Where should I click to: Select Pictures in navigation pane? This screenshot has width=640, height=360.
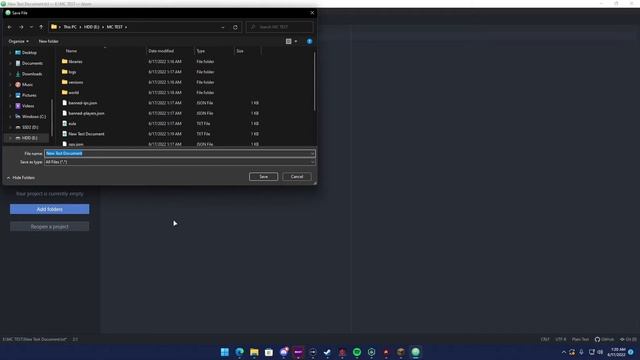click(29, 95)
